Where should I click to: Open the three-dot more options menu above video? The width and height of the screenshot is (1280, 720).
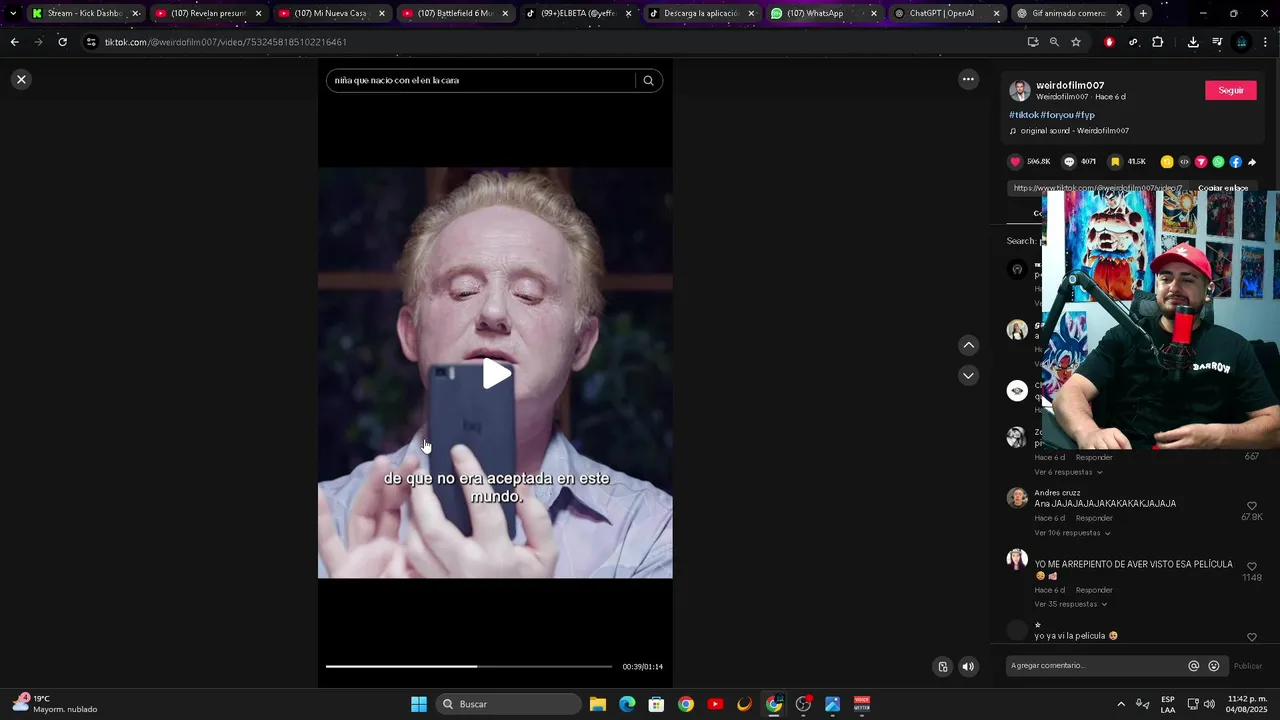point(968,79)
